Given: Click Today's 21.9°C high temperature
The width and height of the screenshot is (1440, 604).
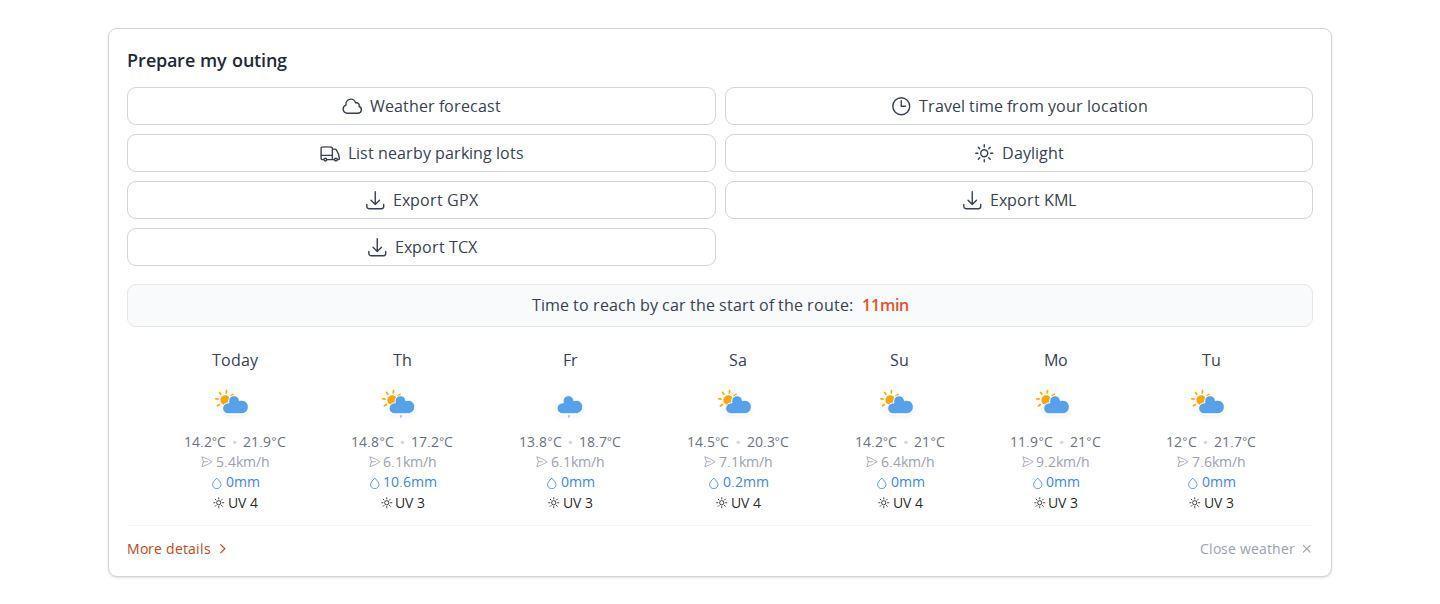Looking at the screenshot, I should pyautogui.click(x=264, y=442).
